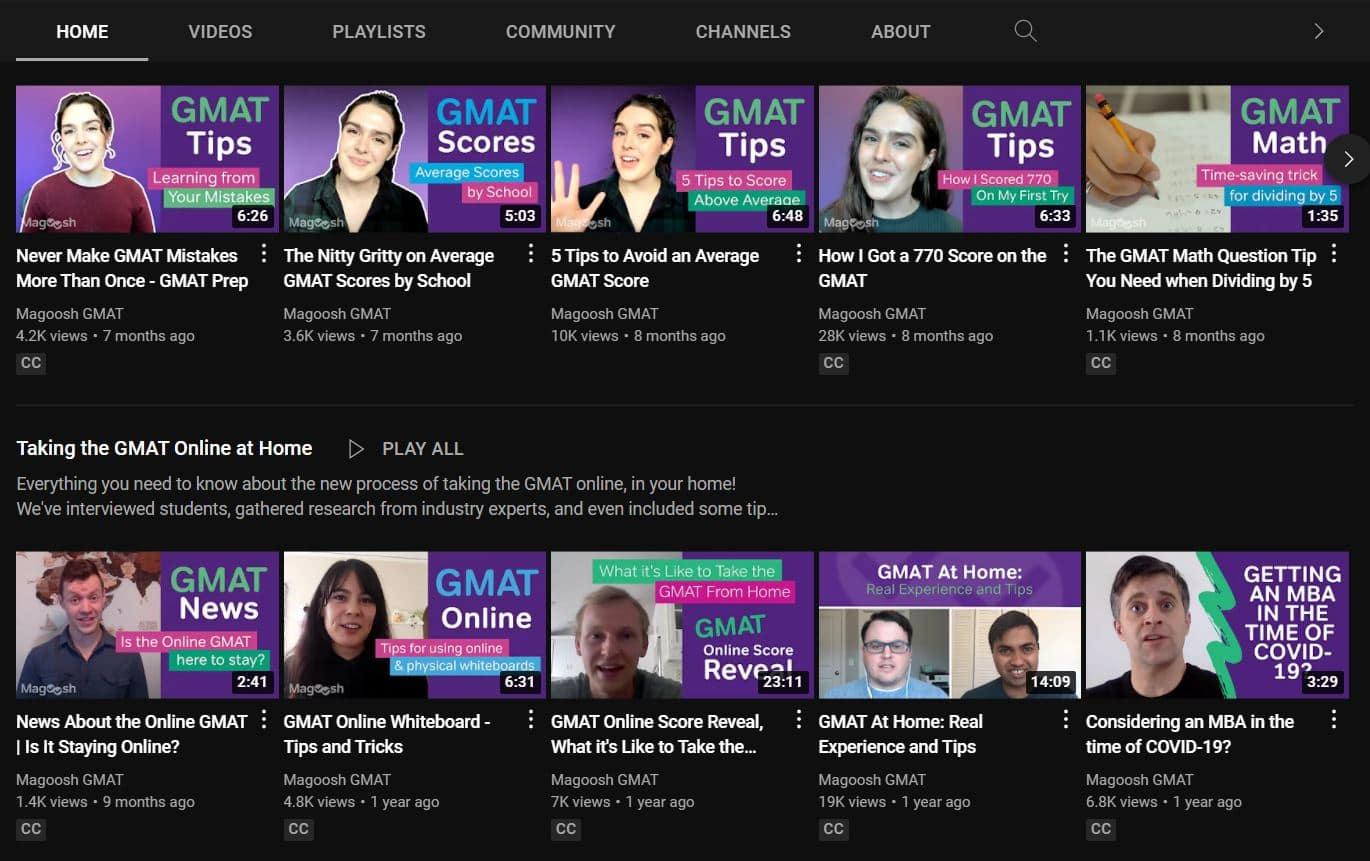Open the Magoosh GMAT channel link under the 770 video
The height and width of the screenshot is (861, 1370).
tap(872, 313)
